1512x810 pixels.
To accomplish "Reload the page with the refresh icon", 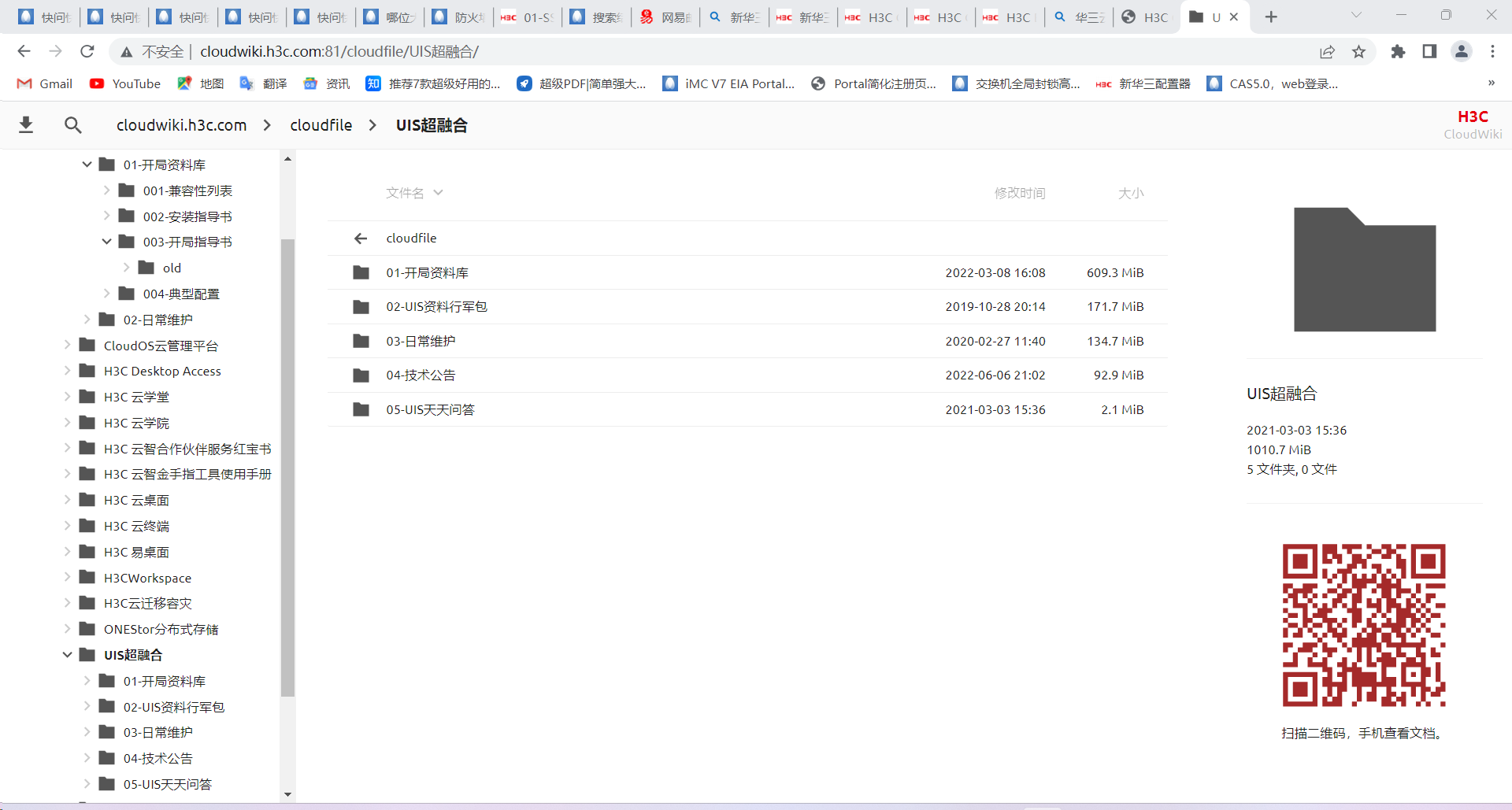I will point(87,51).
